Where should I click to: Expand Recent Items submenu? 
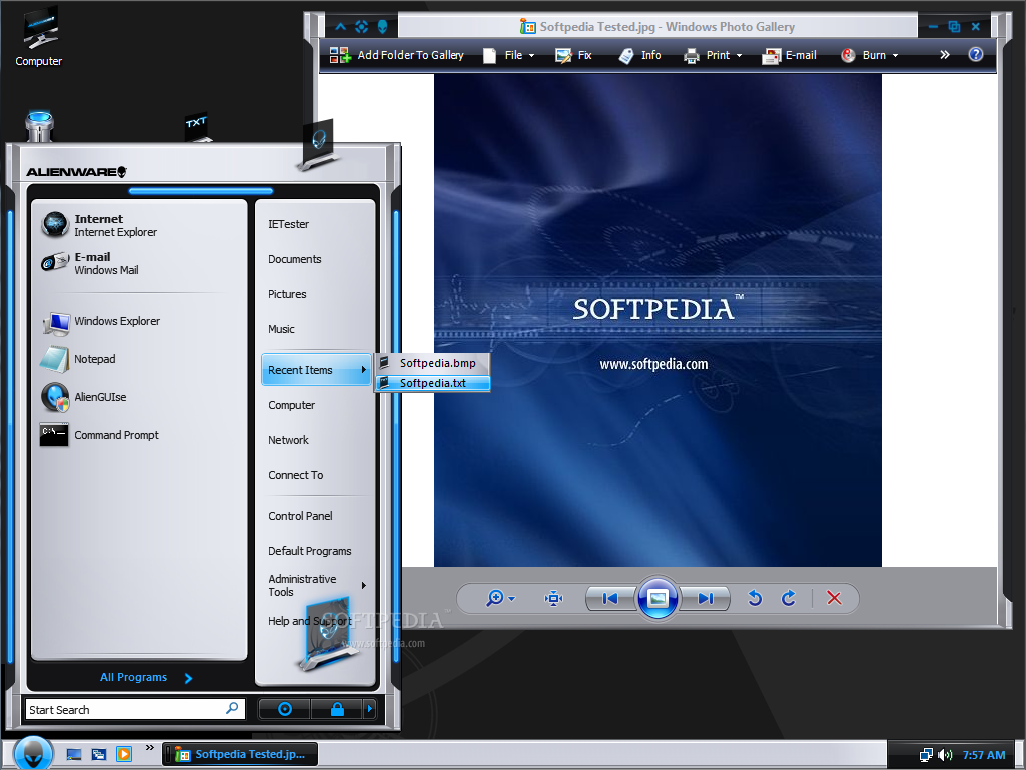coord(316,370)
